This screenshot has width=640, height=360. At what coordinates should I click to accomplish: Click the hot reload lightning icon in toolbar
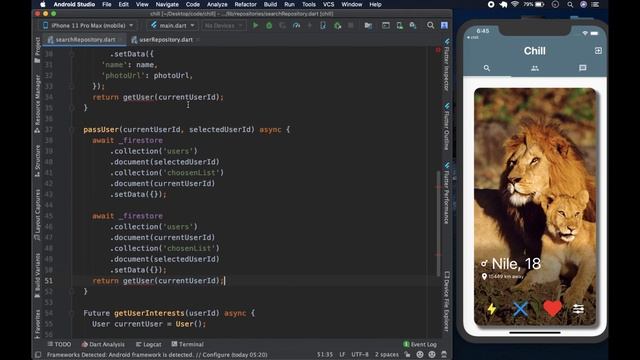[x=309, y=25]
